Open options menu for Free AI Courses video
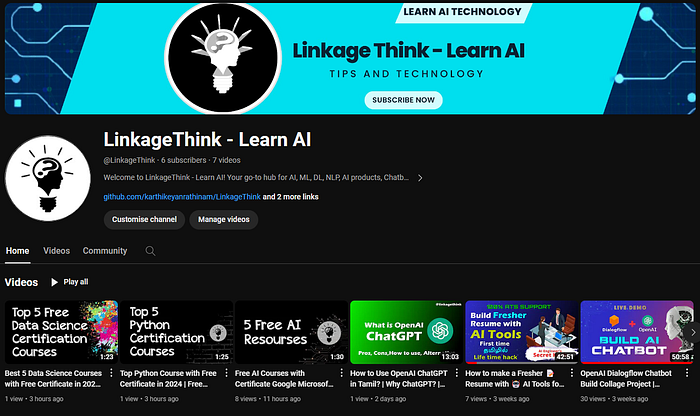Image resolution: width=700 pixels, height=416 pixels. [342, 373]
